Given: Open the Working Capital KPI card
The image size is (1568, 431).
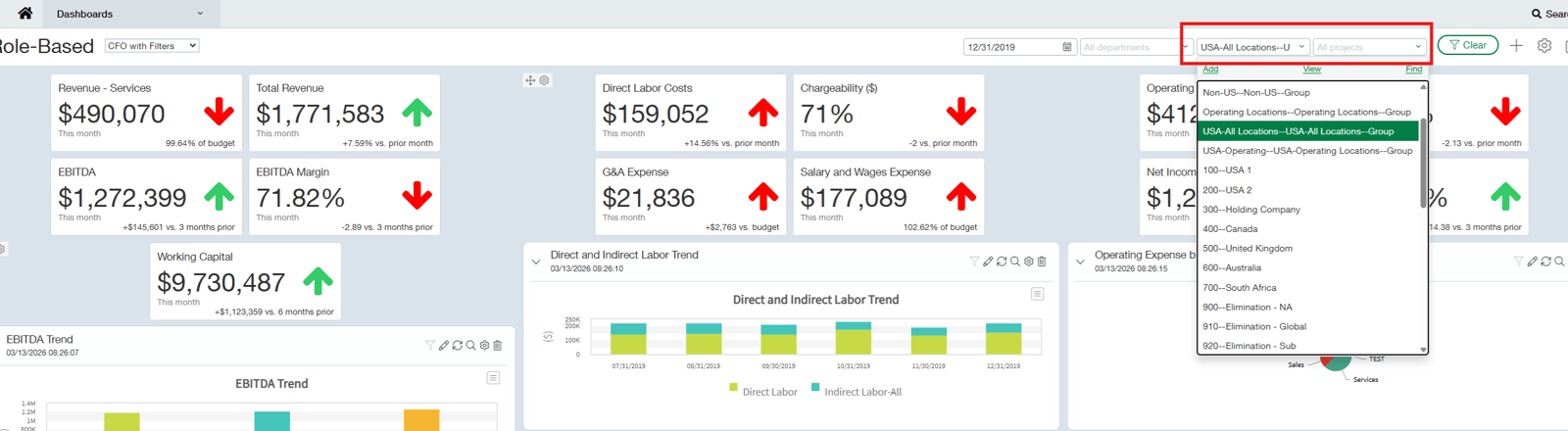Looking at the screenshot, I should pos(245,281).
